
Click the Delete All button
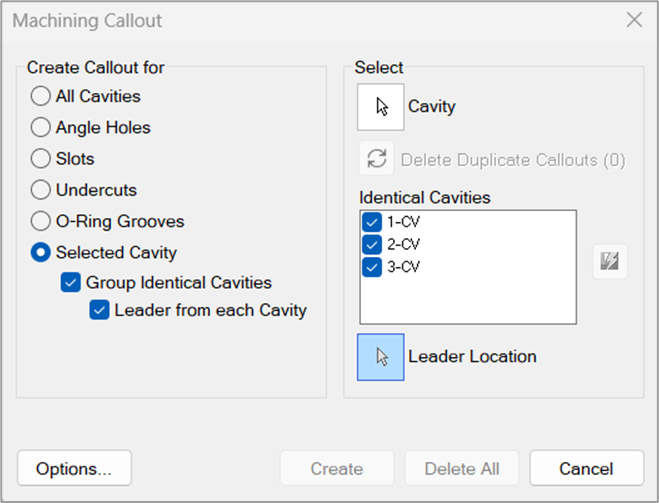[462, 468]
